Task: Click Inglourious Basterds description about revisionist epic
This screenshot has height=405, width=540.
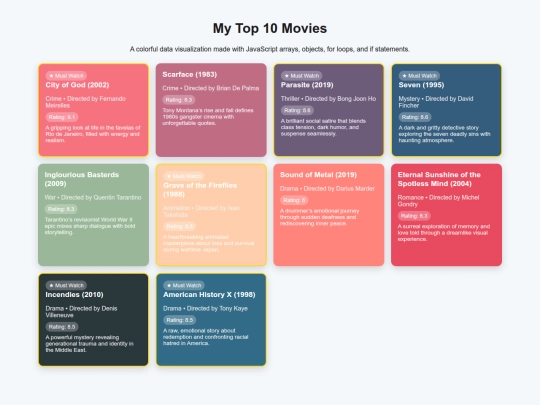Action: [90, 226]
